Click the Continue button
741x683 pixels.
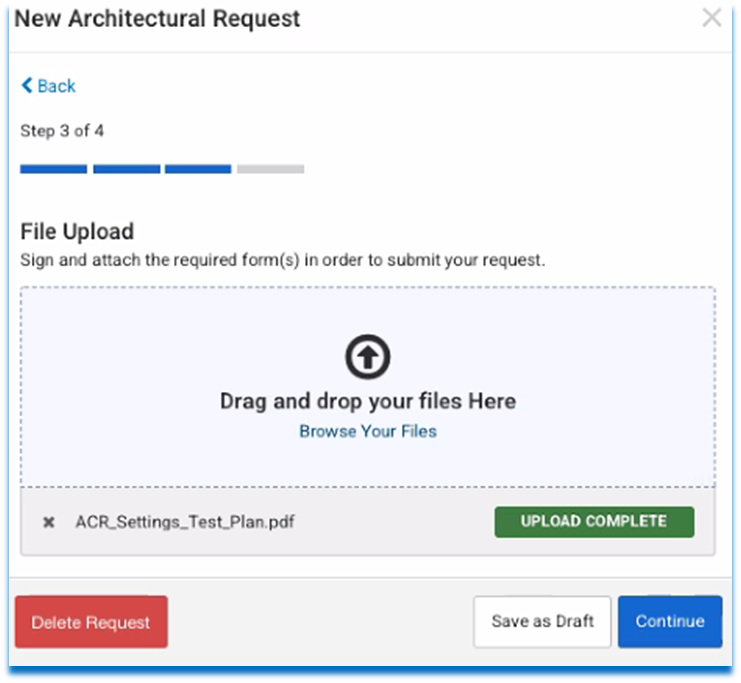point(670,621)
